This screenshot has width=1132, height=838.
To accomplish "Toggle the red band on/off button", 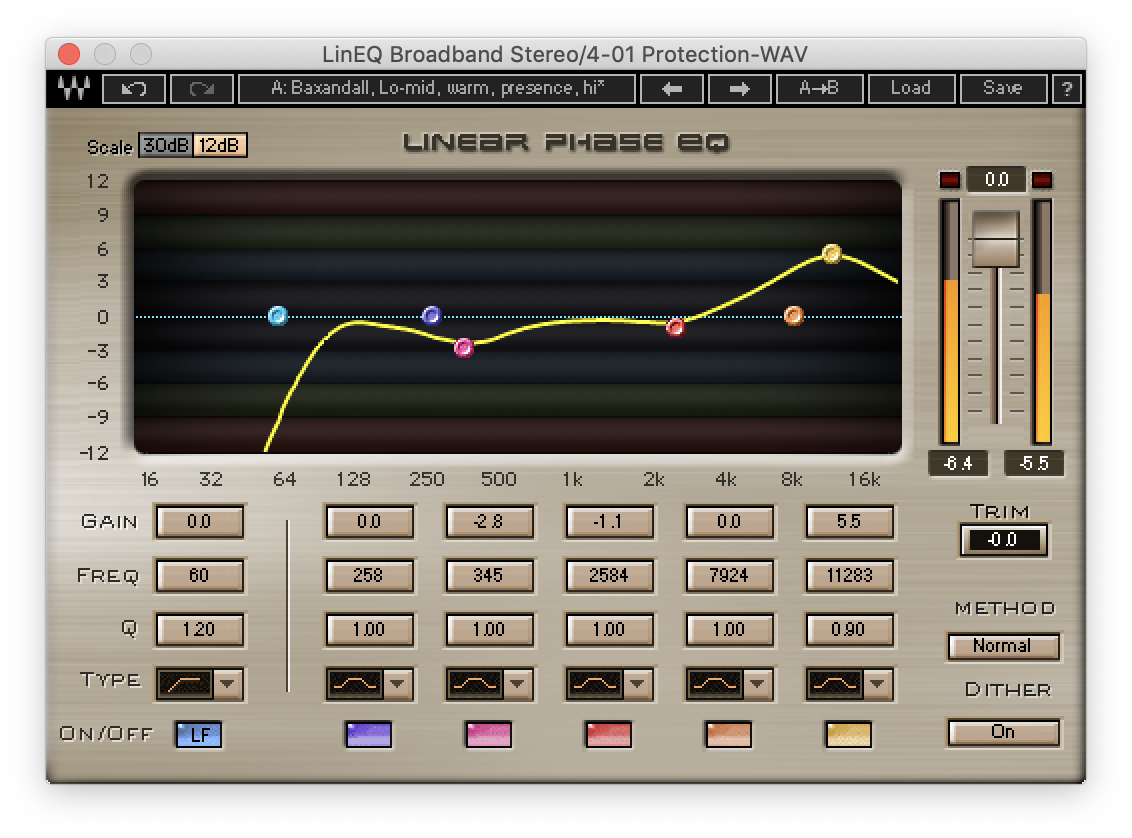I will tap(609, 735).
